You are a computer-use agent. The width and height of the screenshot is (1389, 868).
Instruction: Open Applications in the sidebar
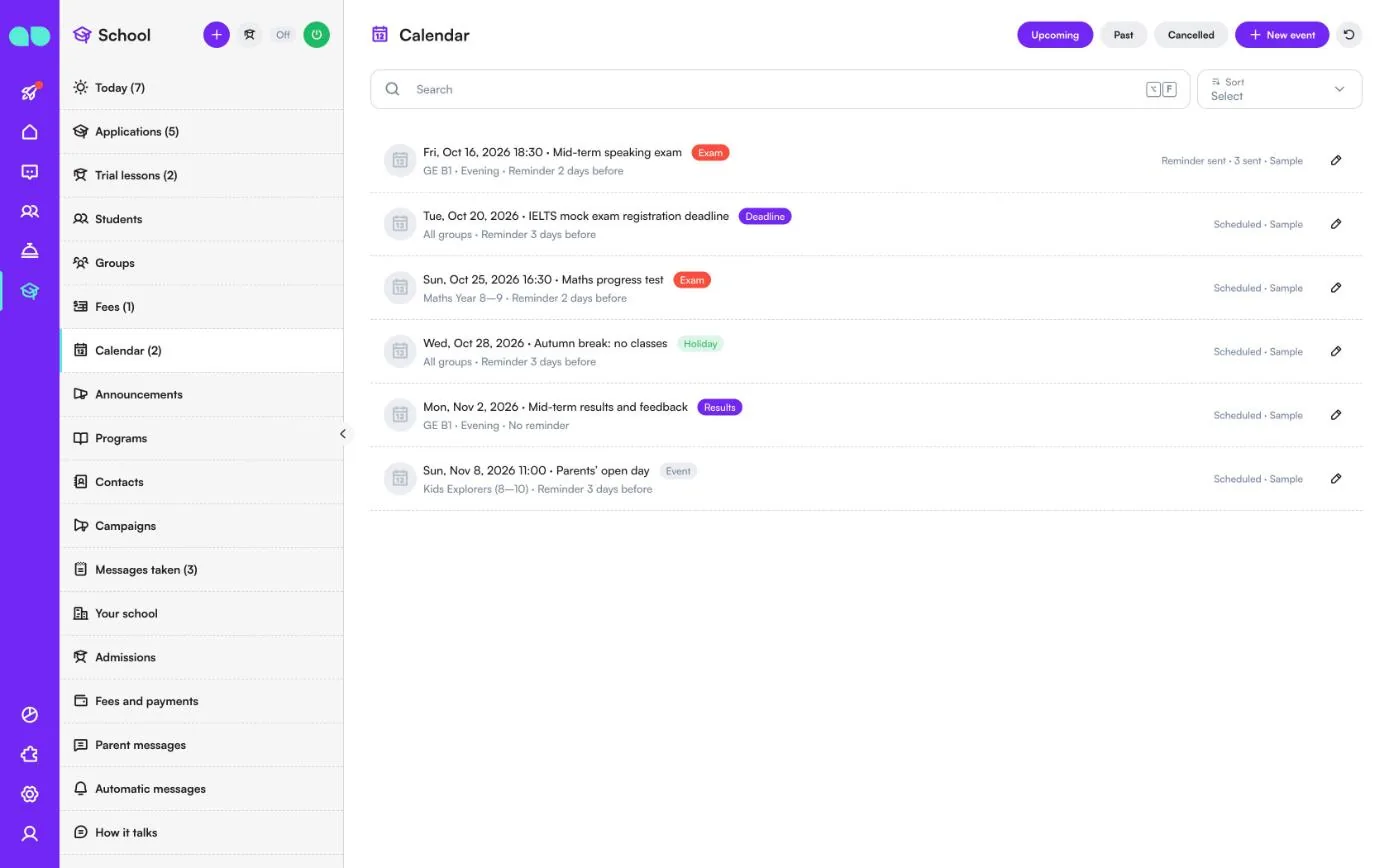pos(201,132)
